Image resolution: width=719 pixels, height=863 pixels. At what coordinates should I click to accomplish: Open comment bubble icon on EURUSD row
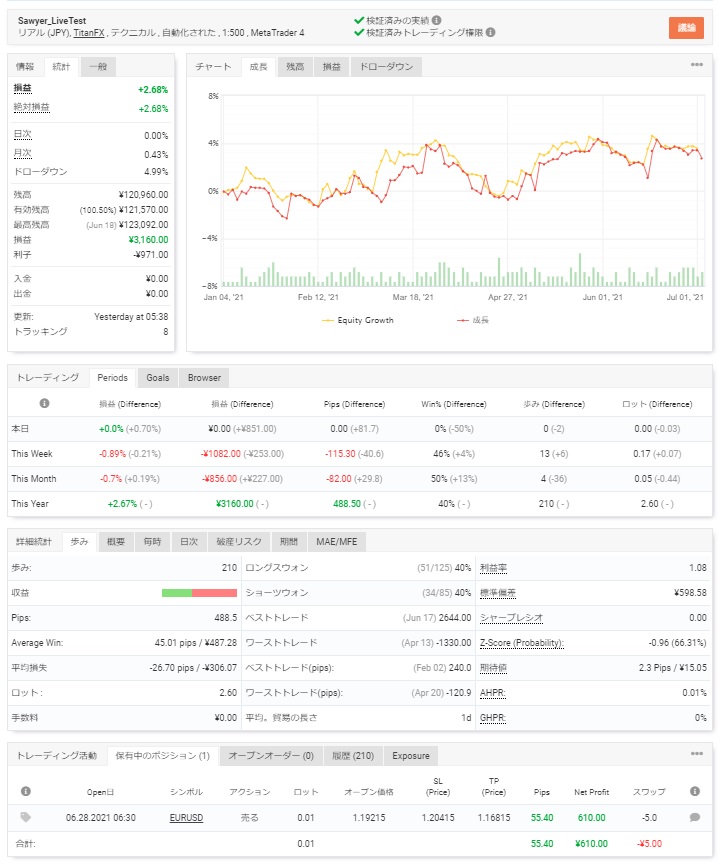click(x=694, y=817)
